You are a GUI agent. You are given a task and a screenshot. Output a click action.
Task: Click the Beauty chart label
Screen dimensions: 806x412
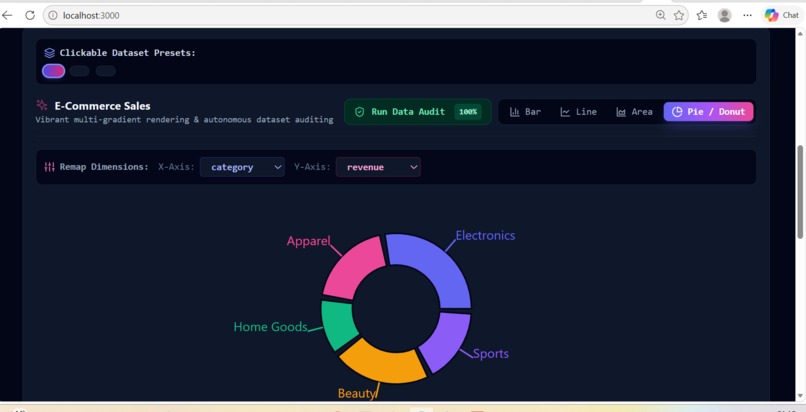[x=357, y=394]
